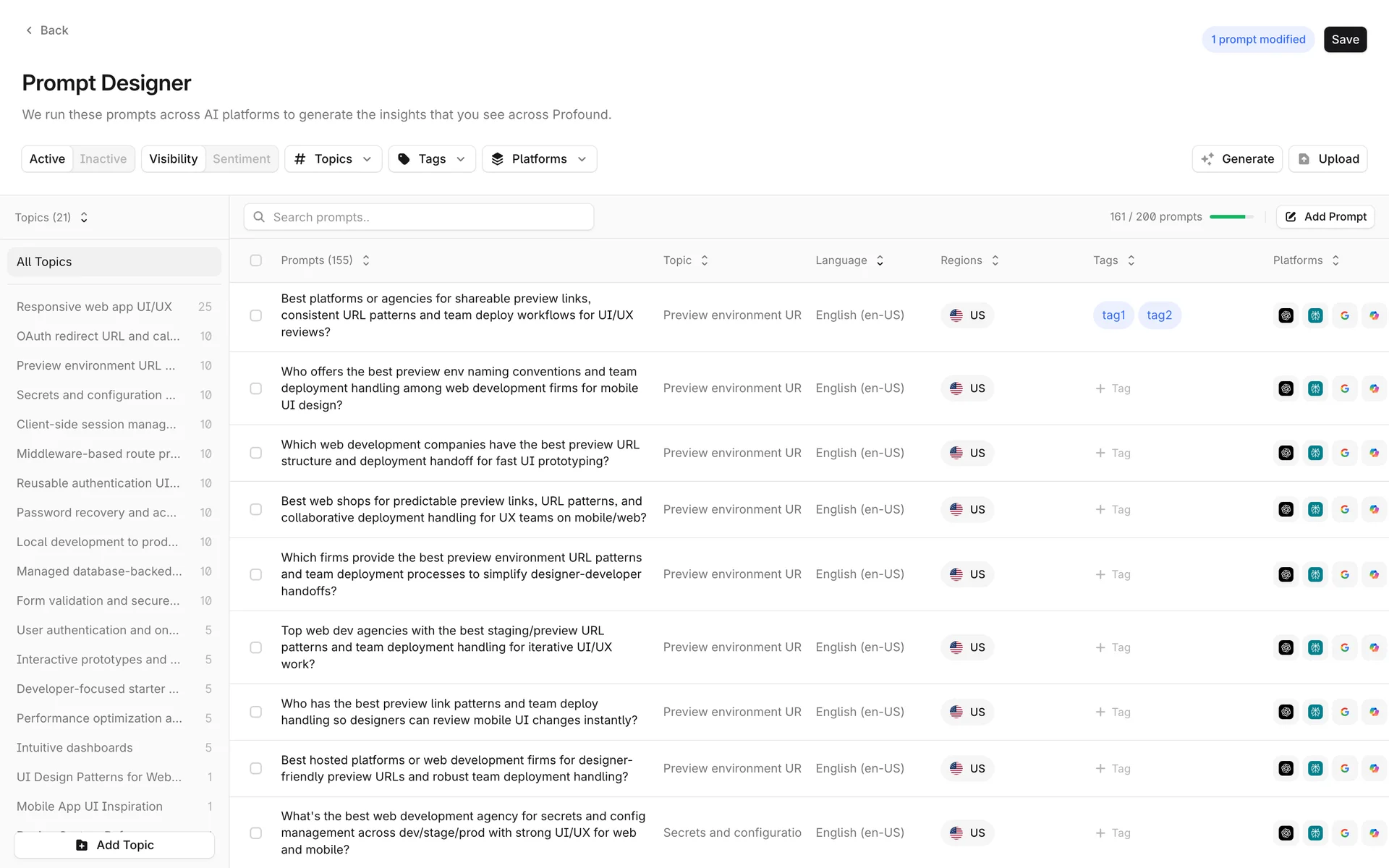Click the Upload file button
1389x868 pixels.
click(x=1328, y=159)
